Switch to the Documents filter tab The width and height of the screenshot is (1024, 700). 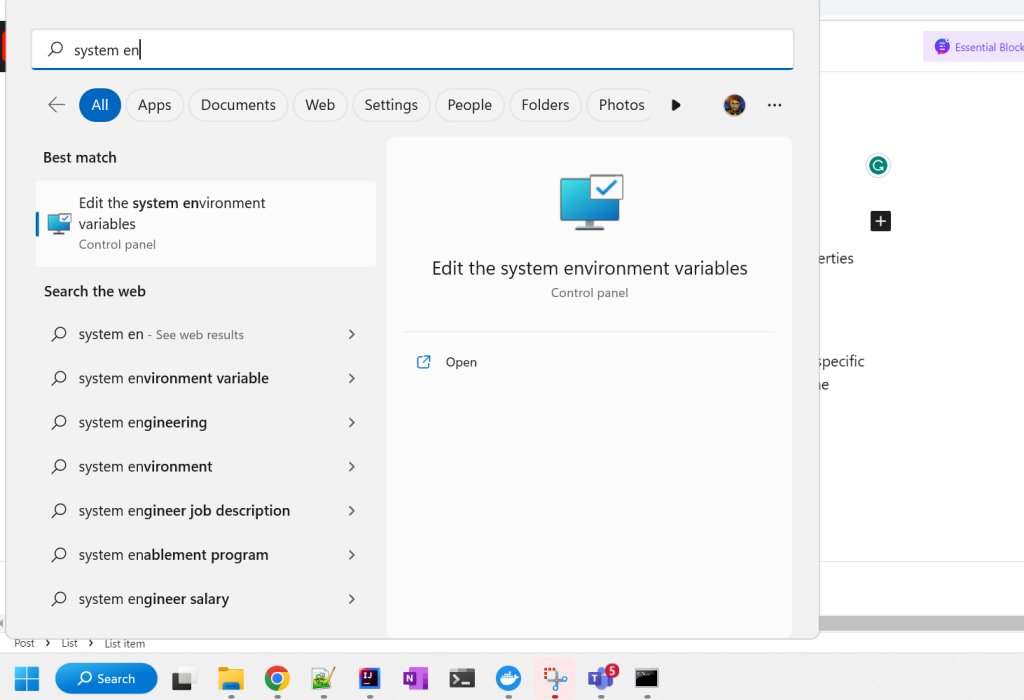[x=238, y=105]
